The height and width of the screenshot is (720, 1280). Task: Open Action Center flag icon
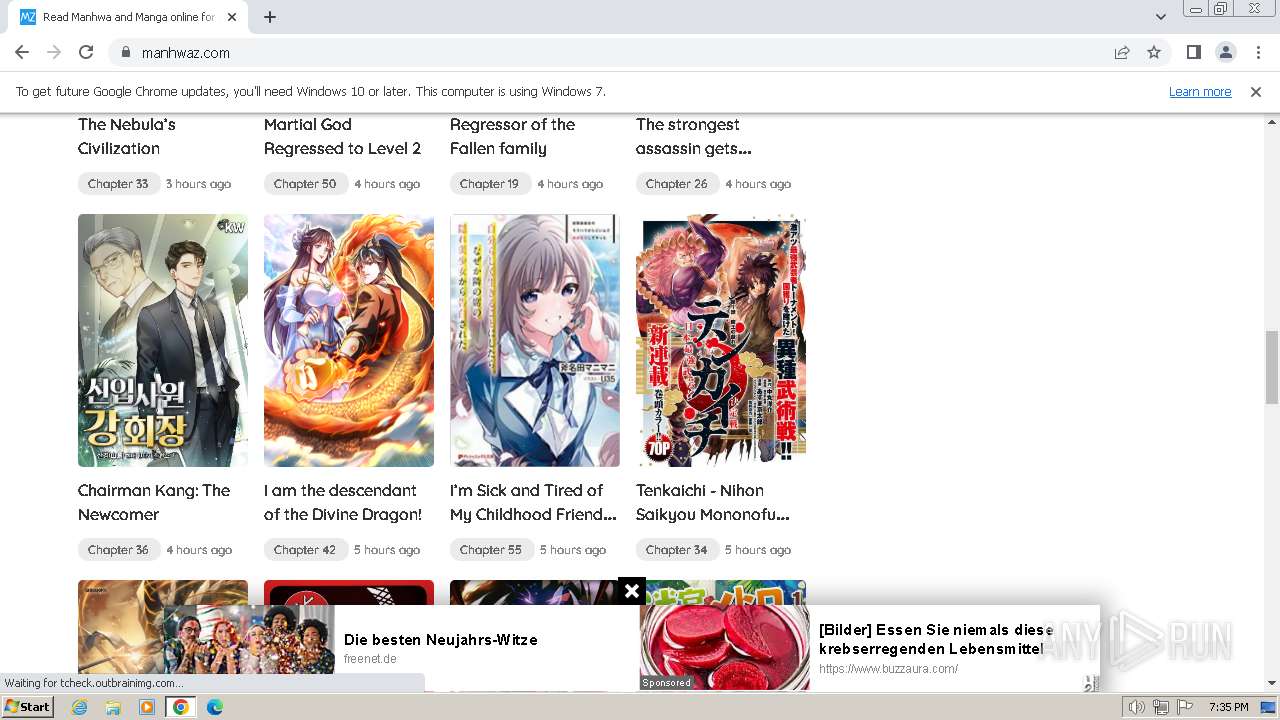[x=1185, y=707]
